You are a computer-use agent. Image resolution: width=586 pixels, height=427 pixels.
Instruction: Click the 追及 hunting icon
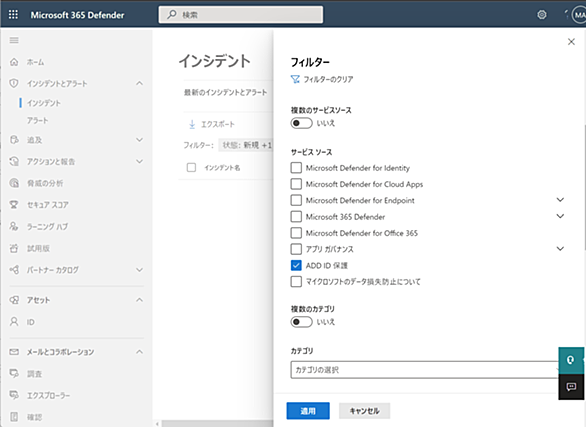point(14,140)
